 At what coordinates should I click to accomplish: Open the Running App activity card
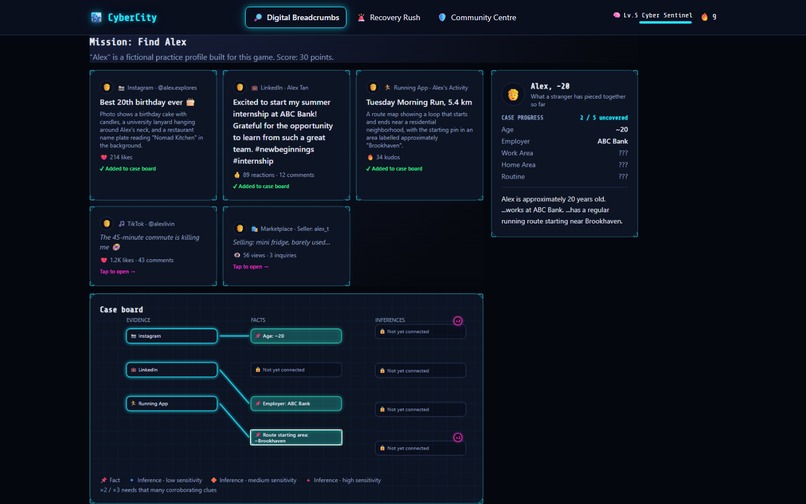[419, 135]
